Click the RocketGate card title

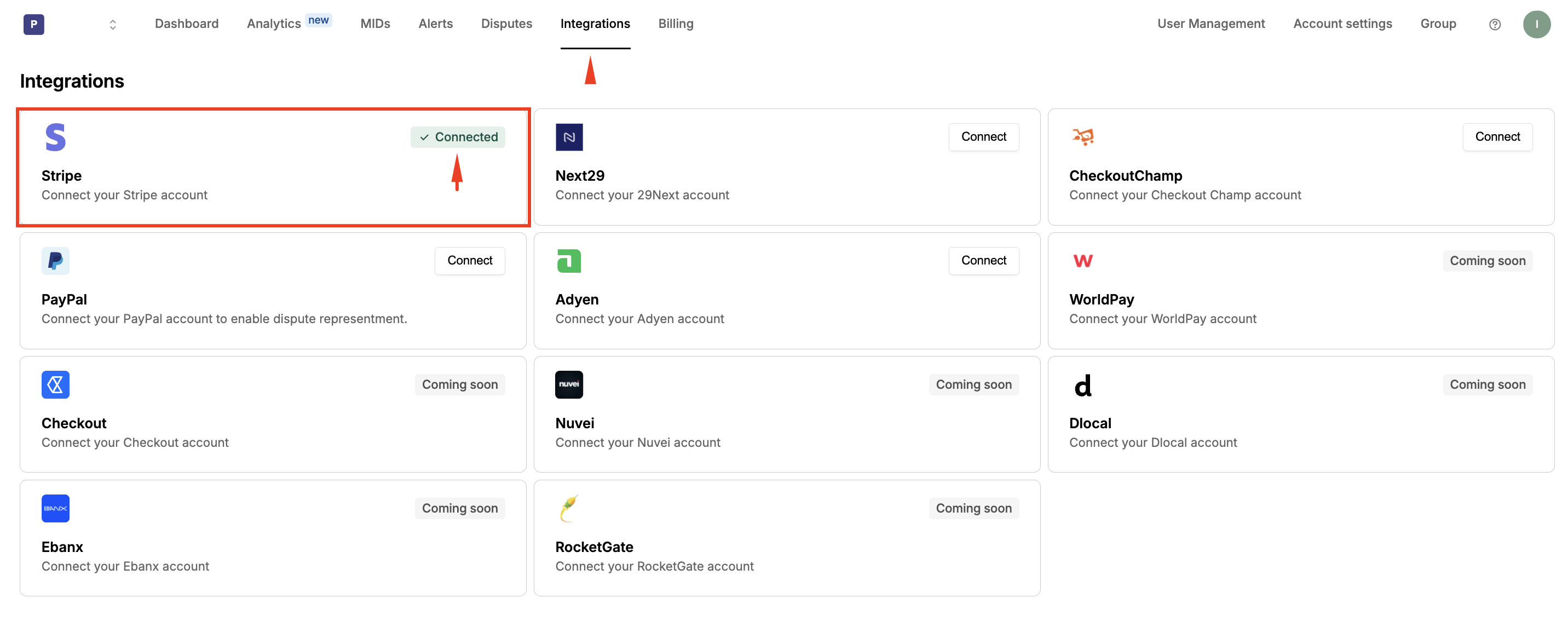click(594, 547)
